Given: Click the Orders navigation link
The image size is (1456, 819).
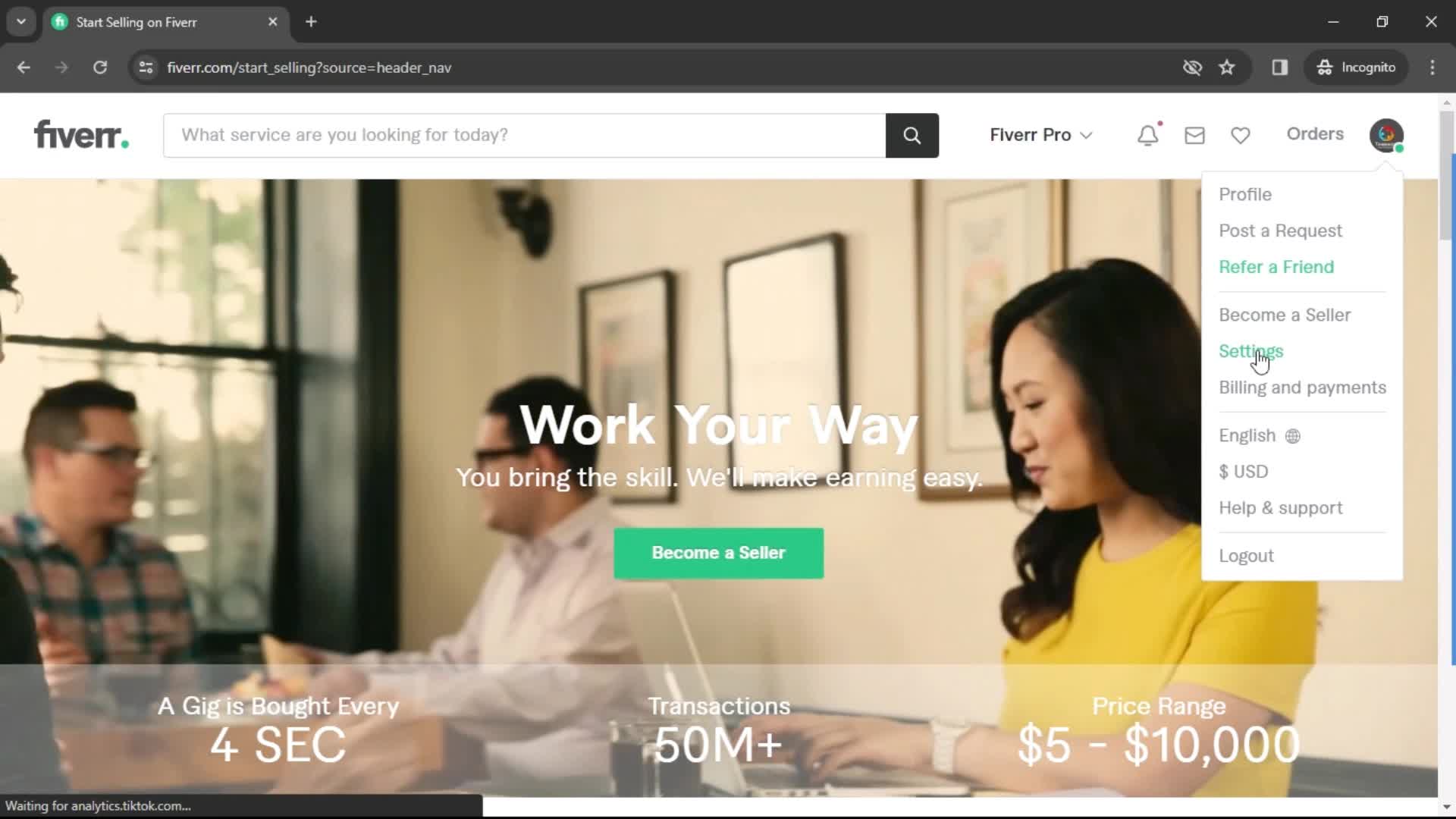Looking at the screenshot, I should pos(1315,133).
